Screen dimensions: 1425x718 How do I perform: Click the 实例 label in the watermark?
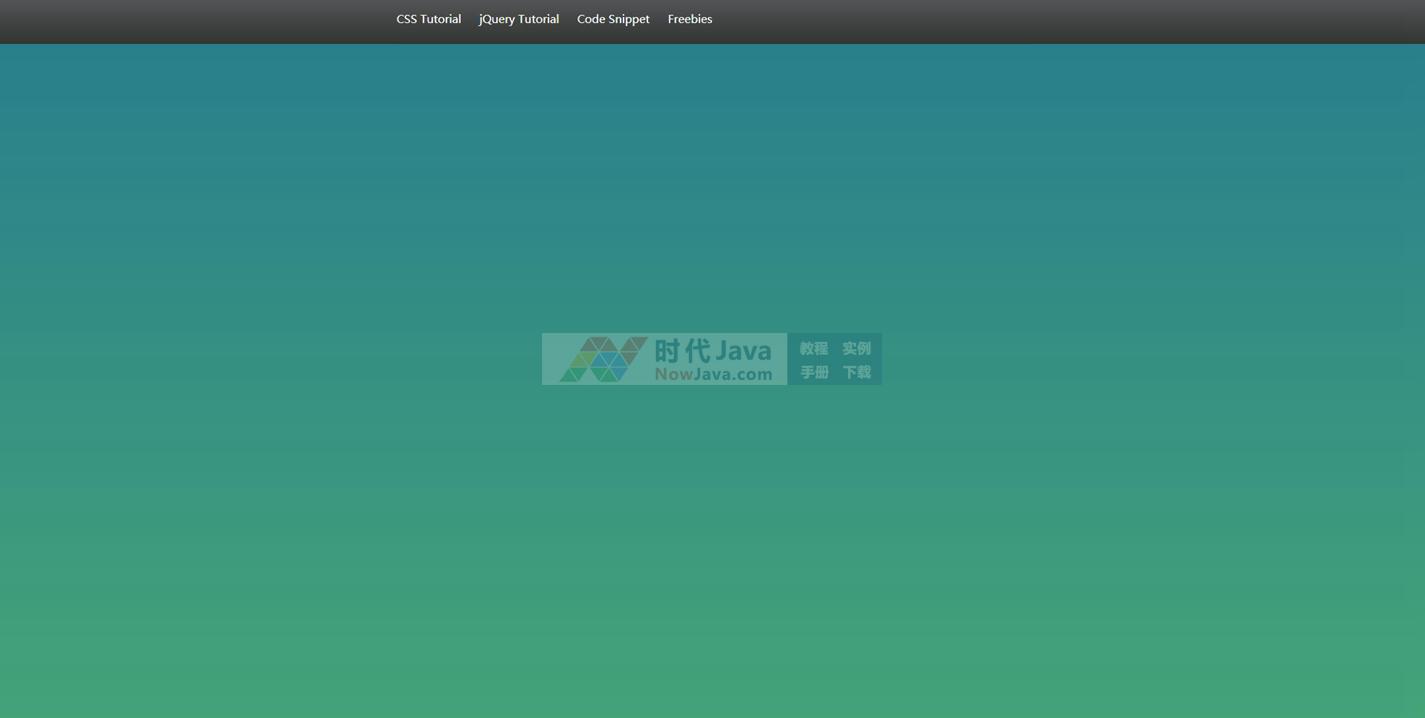click(x=856, y=348)
